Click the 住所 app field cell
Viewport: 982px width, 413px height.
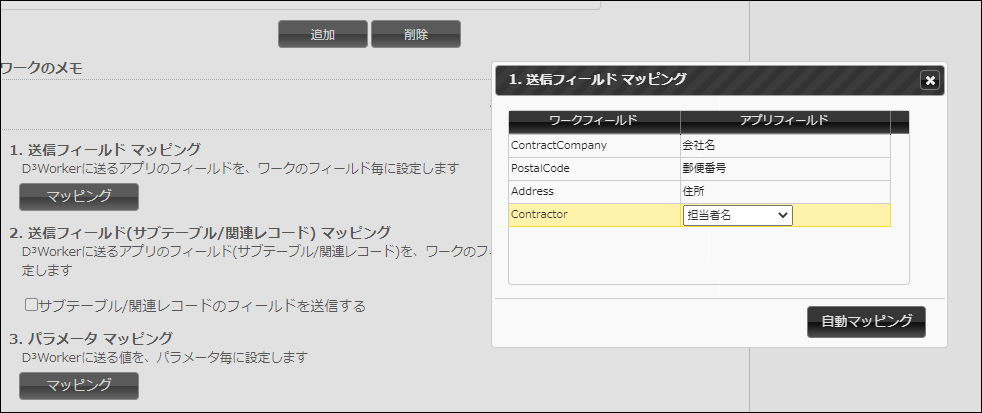[785, 192]
